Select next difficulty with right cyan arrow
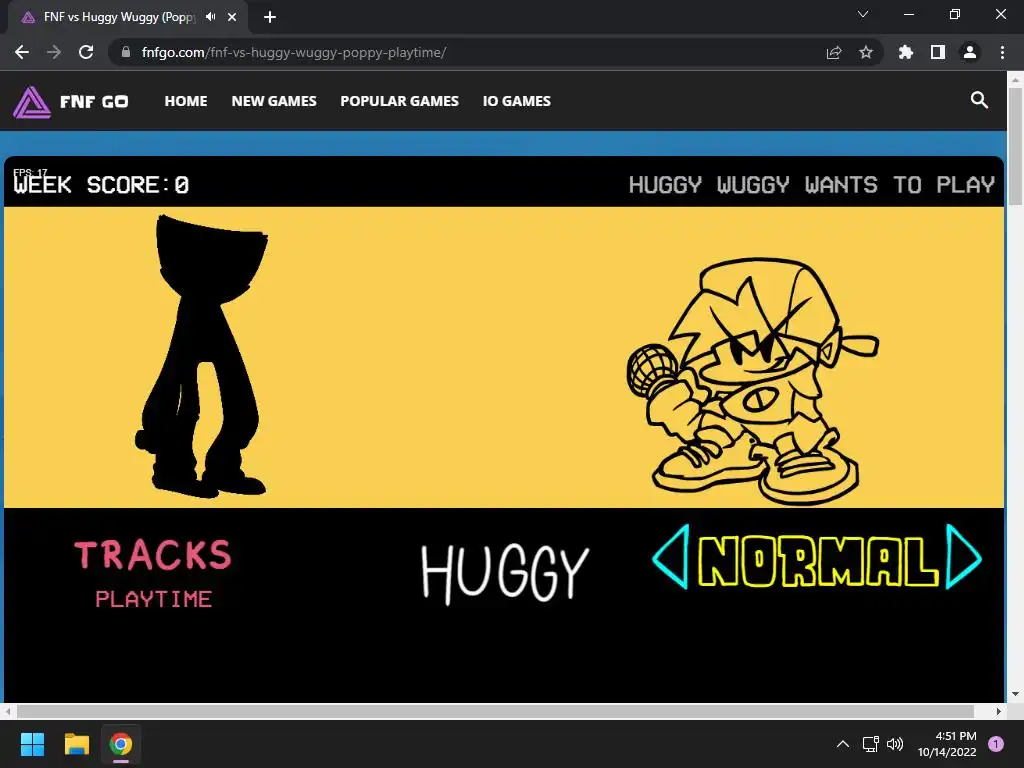The image size is (1024, 768). [x=964, y=556]
